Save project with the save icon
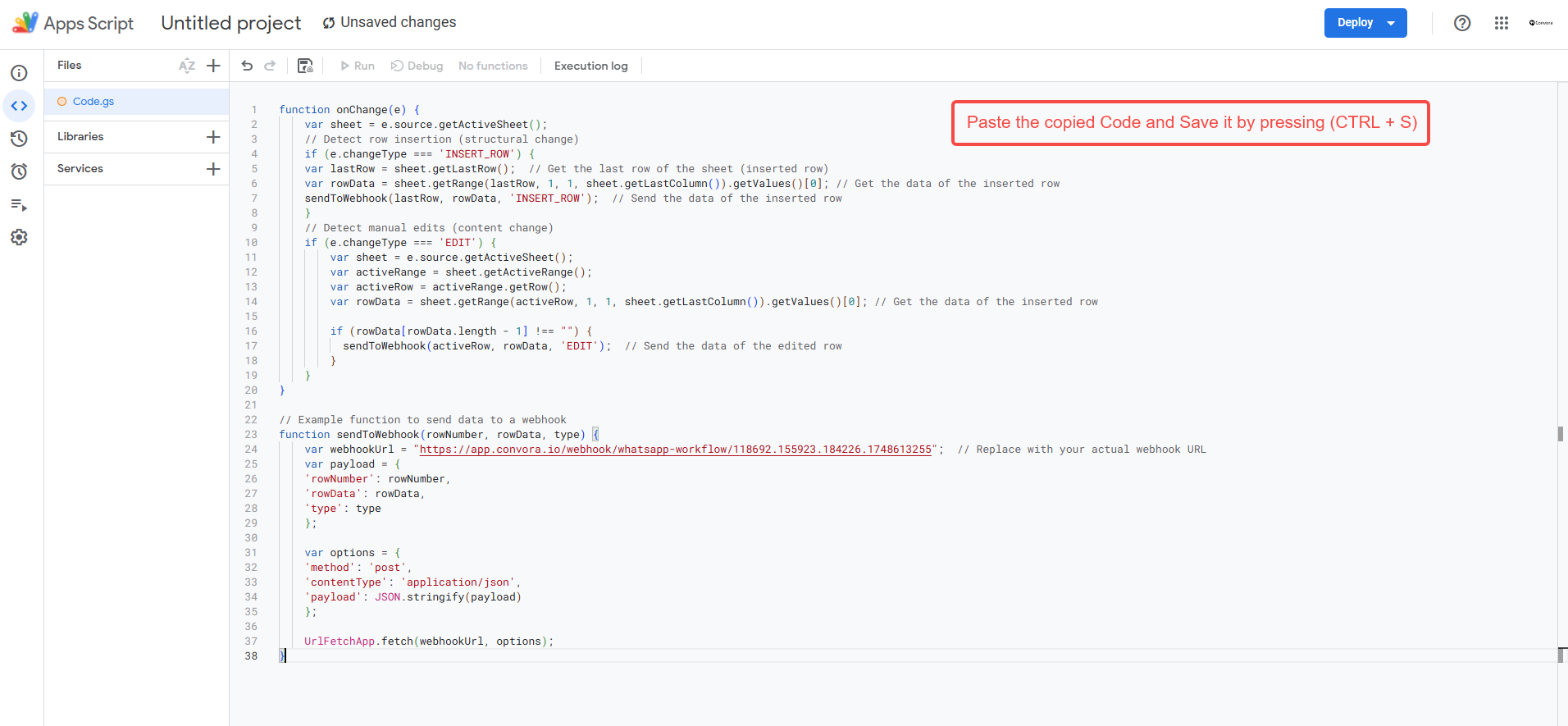This screenshot has width=1568, height=726. coord(305,66)
